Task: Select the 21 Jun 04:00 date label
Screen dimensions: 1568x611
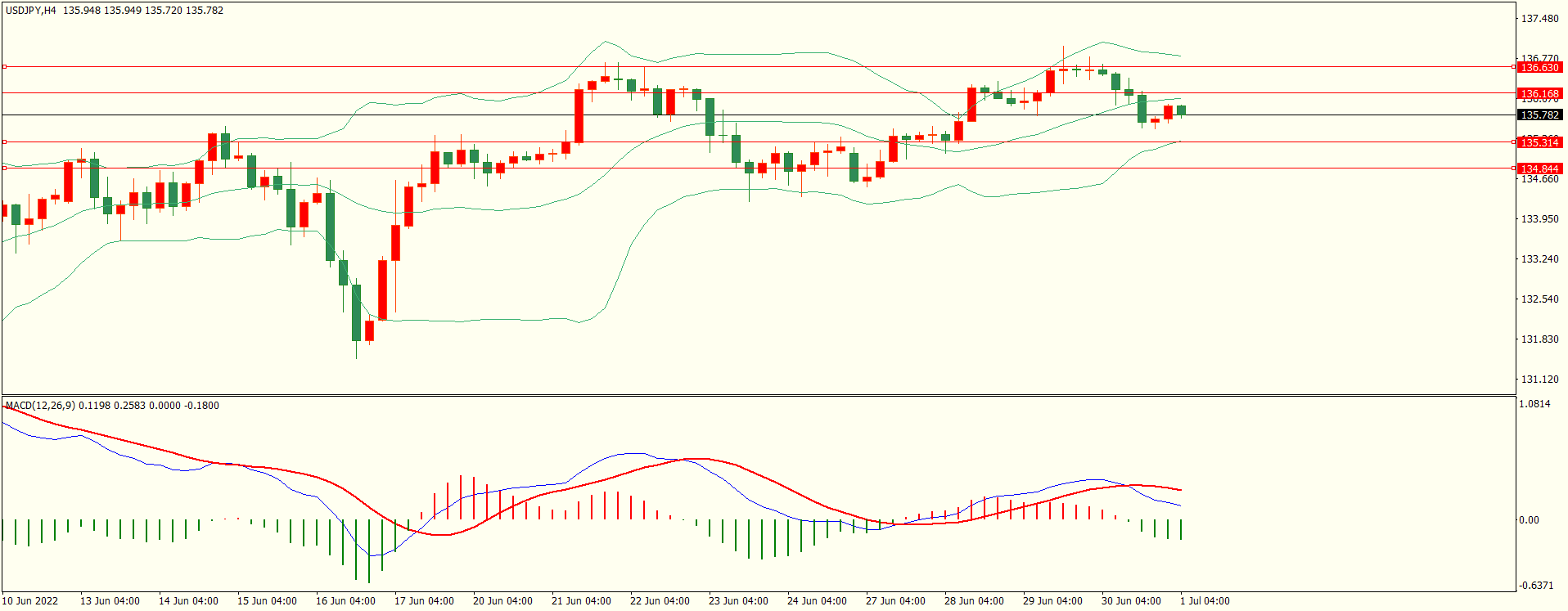Action: click(x=581, y=601)
